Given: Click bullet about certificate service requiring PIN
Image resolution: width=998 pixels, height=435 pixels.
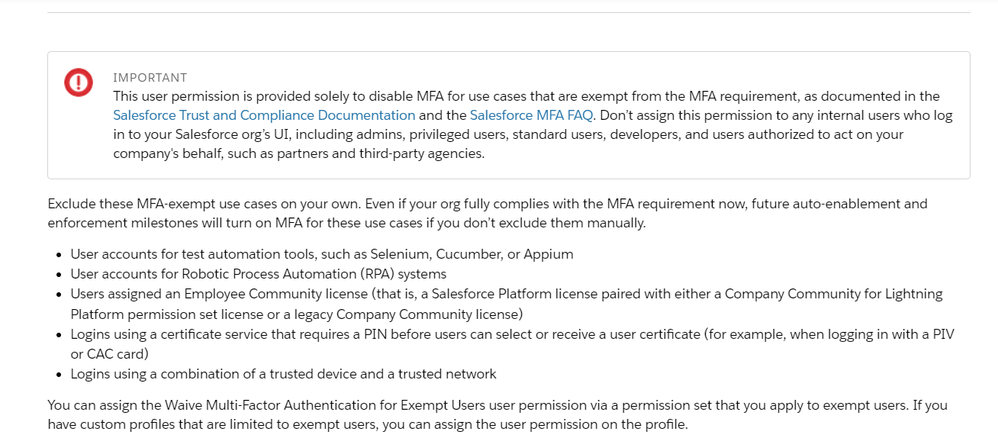Looking at the screenshot, I should 512,344.
